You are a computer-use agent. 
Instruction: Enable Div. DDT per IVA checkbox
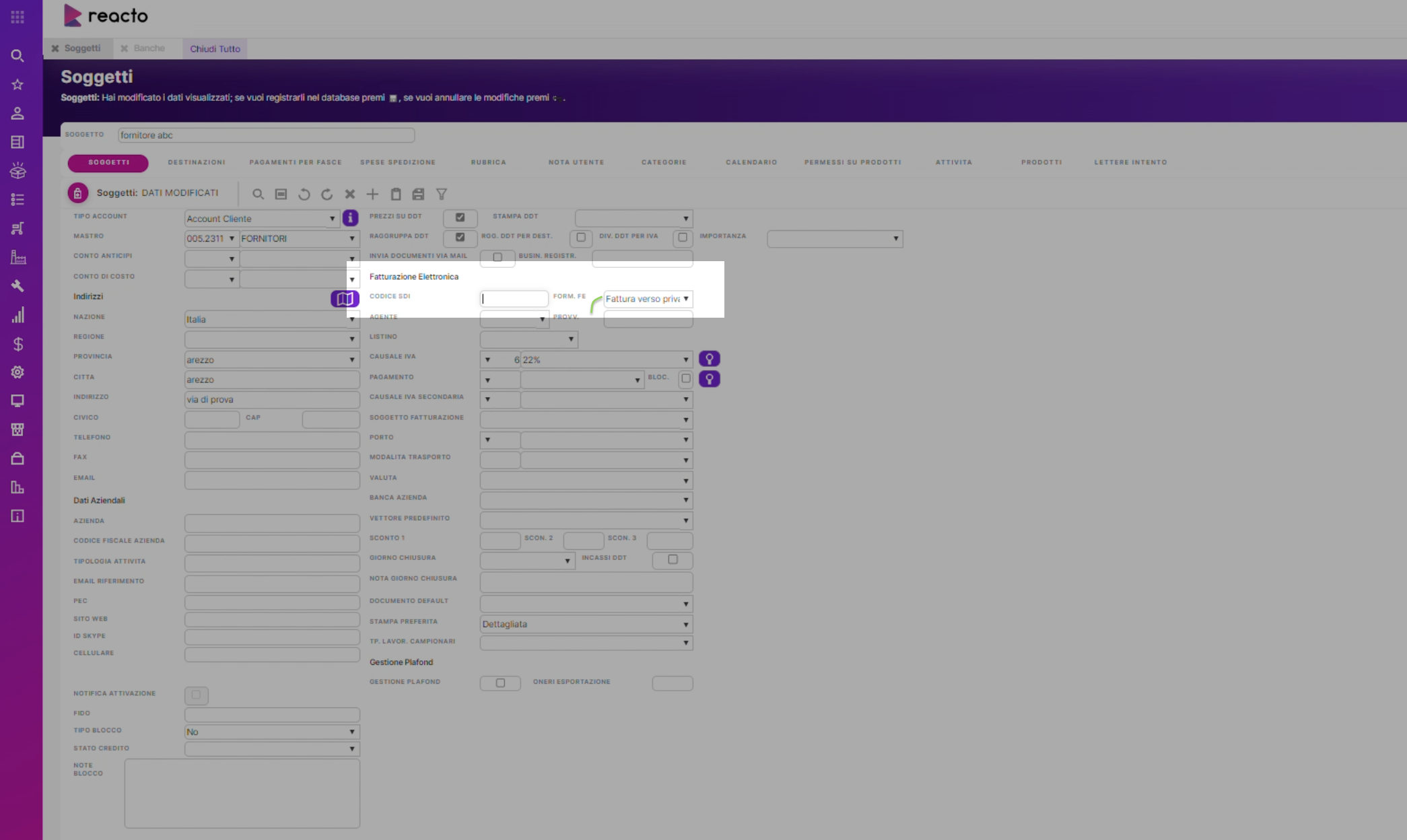(x=682, y=238)
